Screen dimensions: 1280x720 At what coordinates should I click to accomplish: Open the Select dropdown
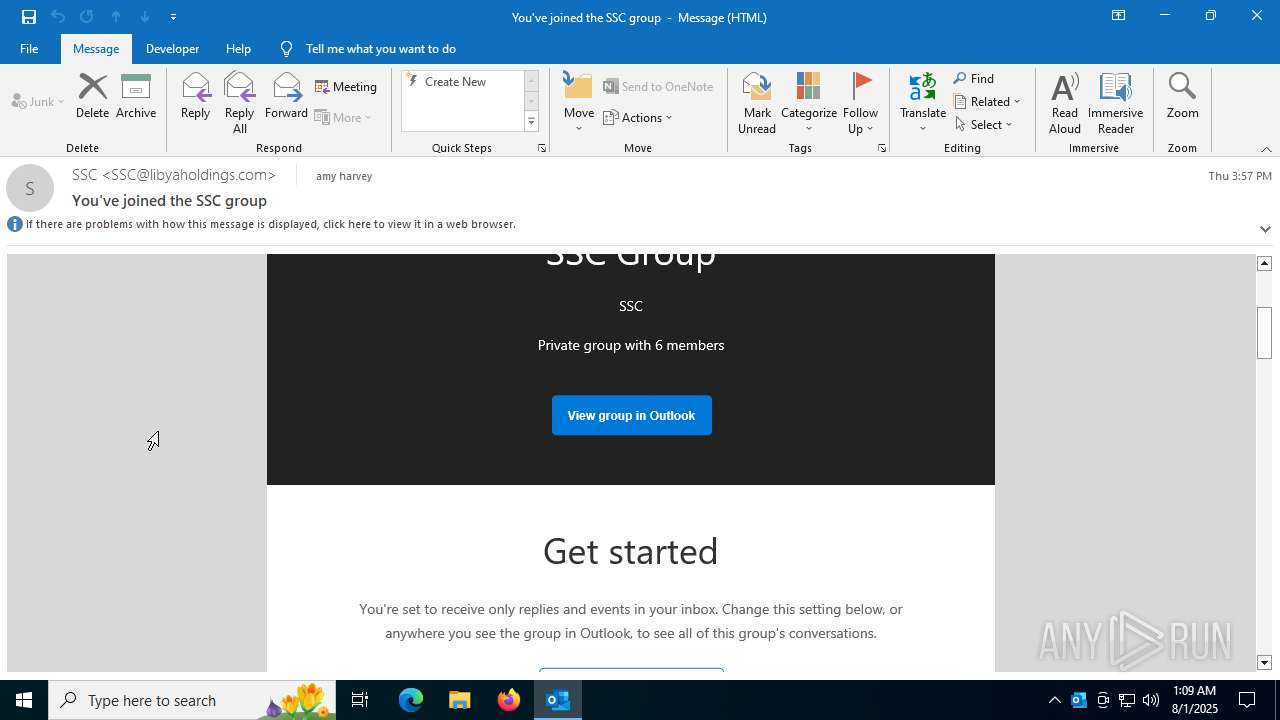click(984, 125)
